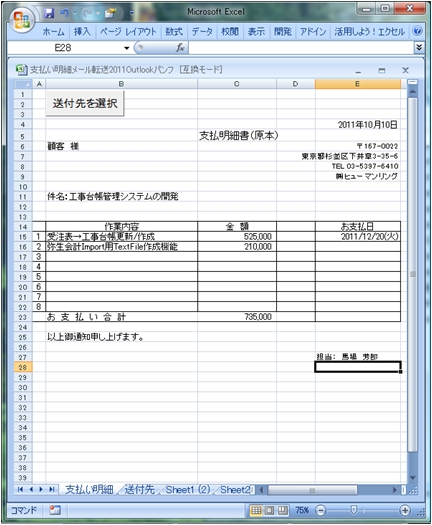Switch to Normal view in the status bar
This screenshot has height=525, width=432.
click(x=256, y=510)
